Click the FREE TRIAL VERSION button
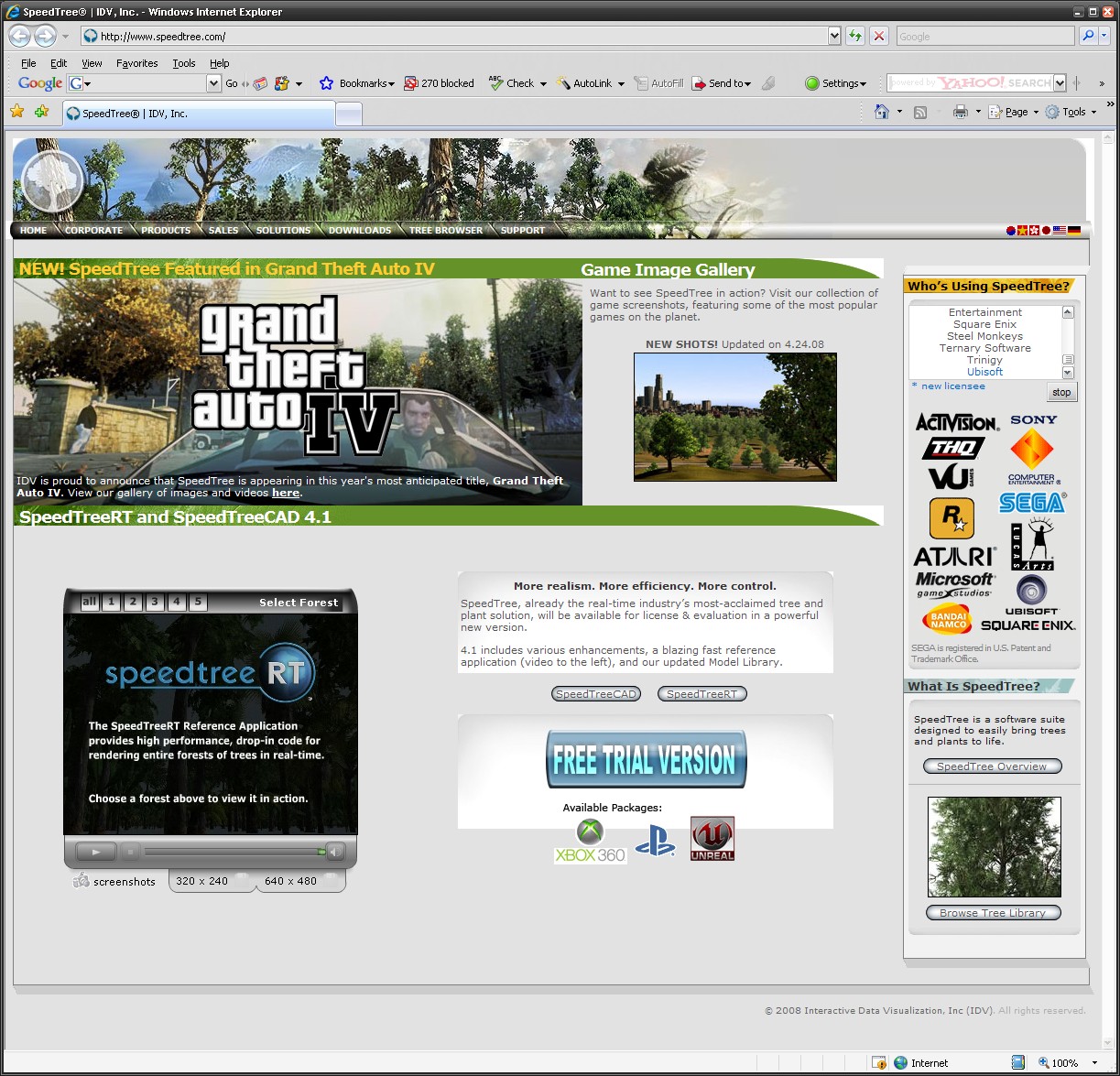Image resolution: width=1120 pixels, height=1076 pixels. (646, 759)
